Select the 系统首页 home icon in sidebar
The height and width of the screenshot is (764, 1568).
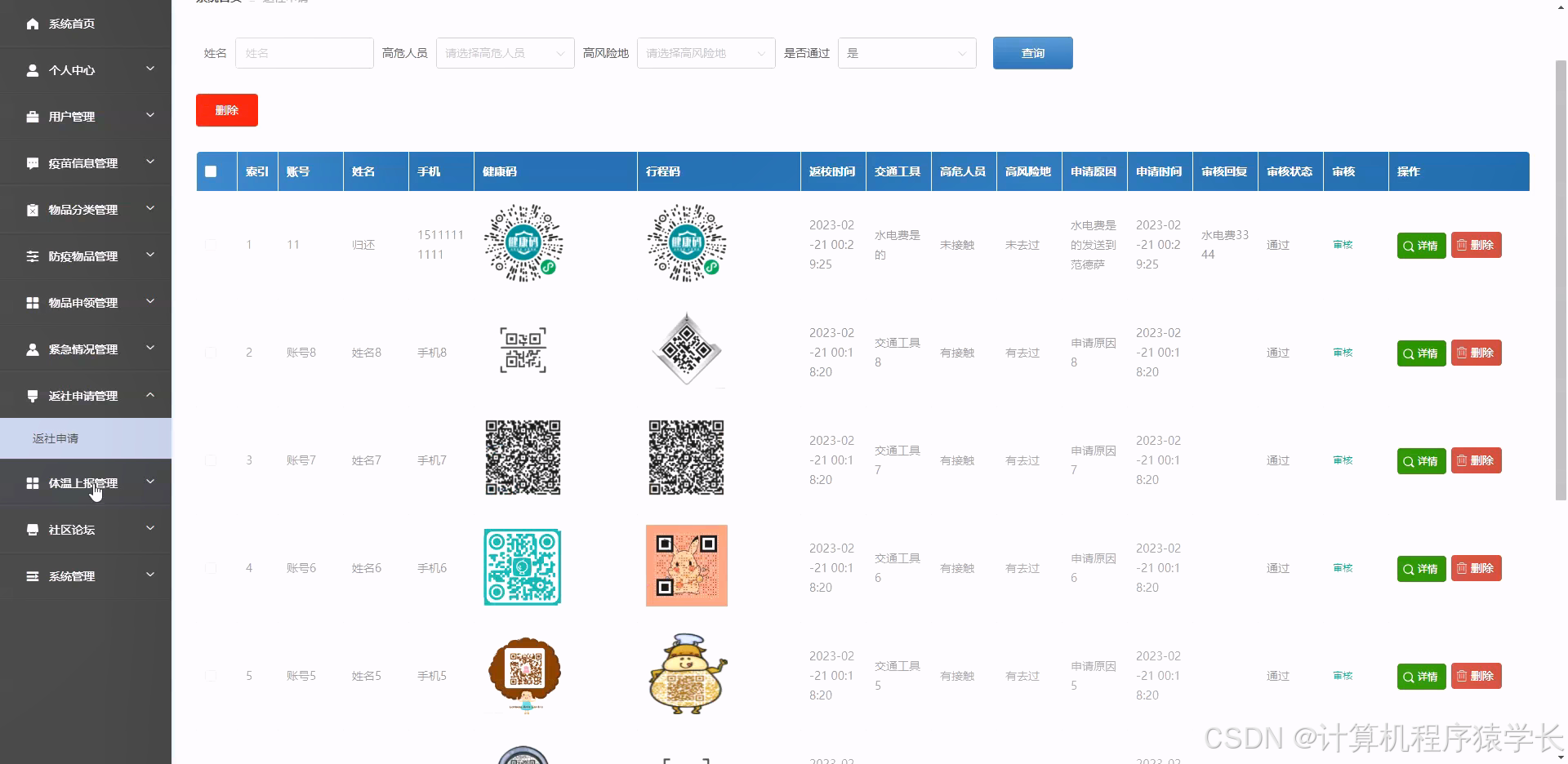(32, 24)
